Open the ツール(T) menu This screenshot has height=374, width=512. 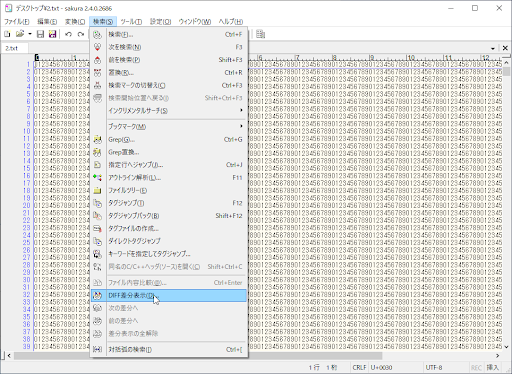[x=131, y=22]
